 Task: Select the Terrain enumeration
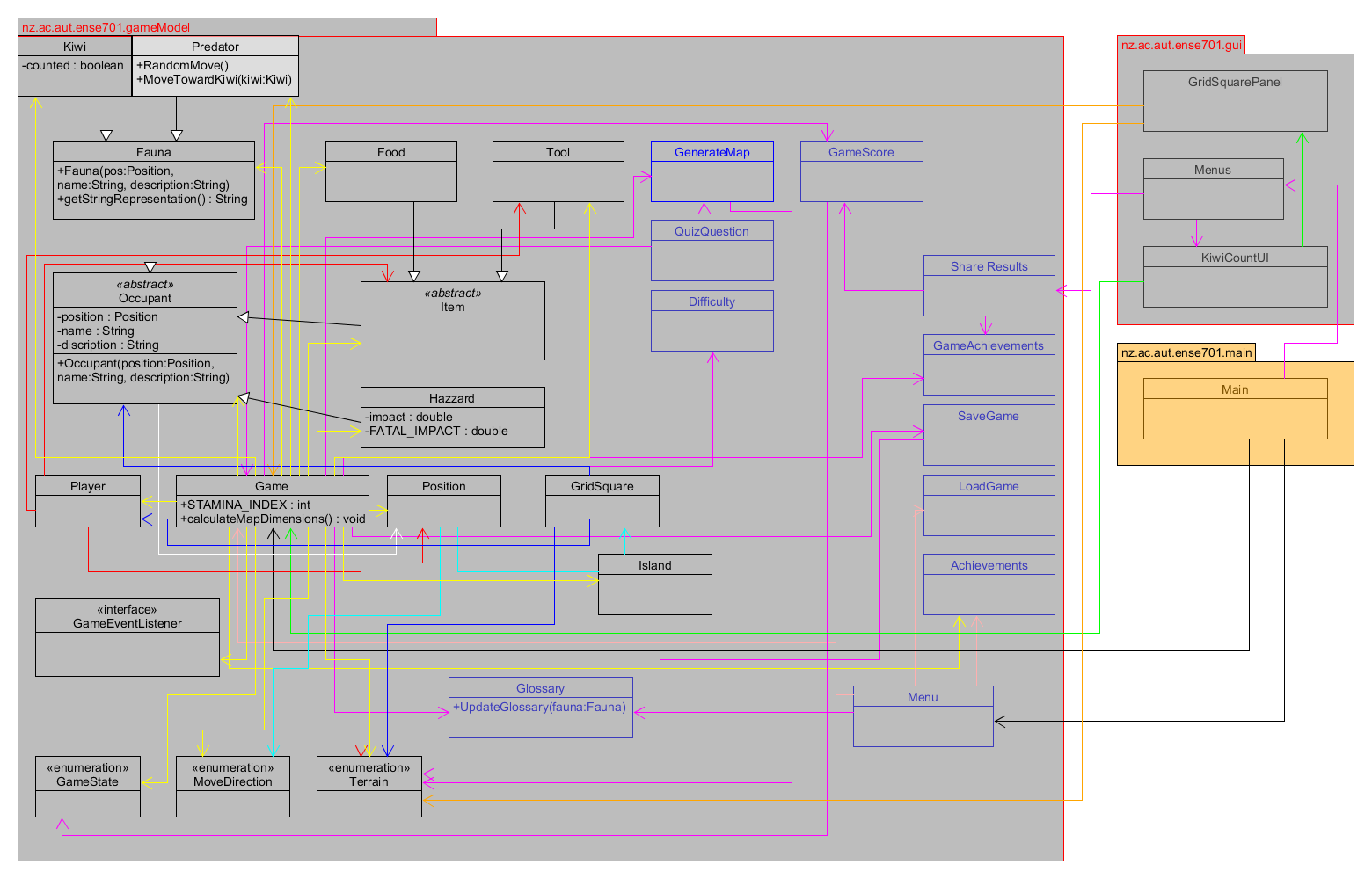pos(369,787)
